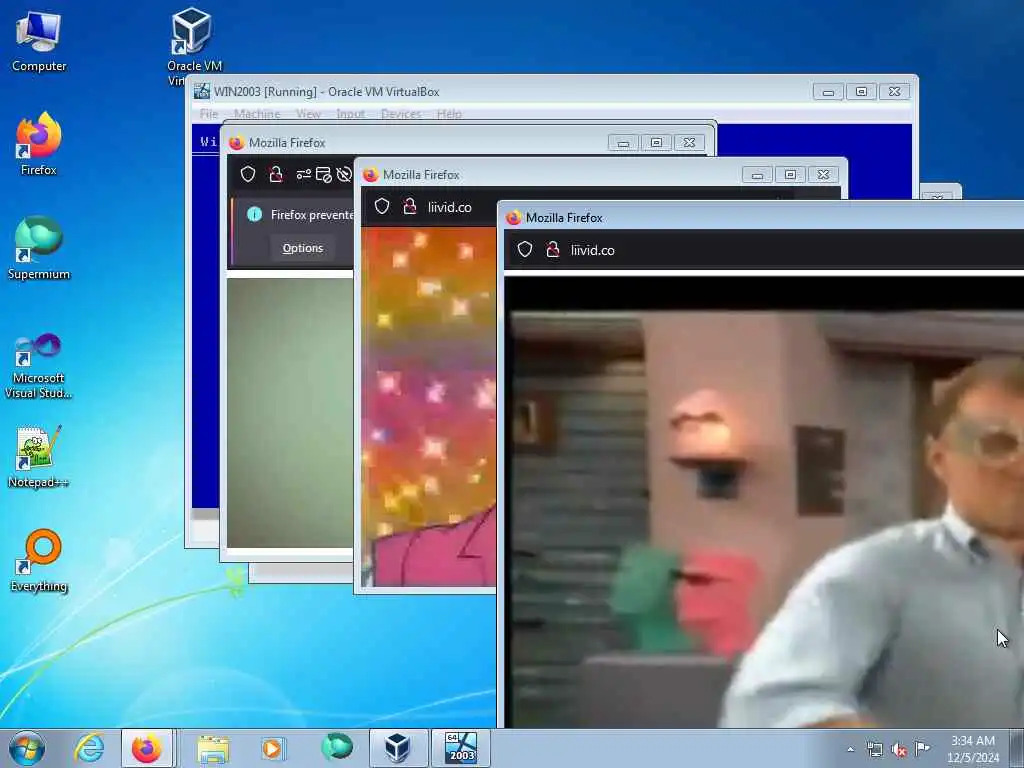This screenshot has width=1024, height=768.
Task: Click the Options button in the pop-up notification
Action: pyautogui.click(x=302, y=248)
